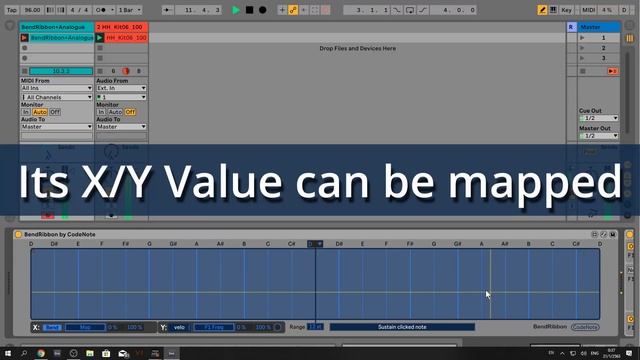
Task: Click the tempo nudge down icon
Action: click(50, 10)
